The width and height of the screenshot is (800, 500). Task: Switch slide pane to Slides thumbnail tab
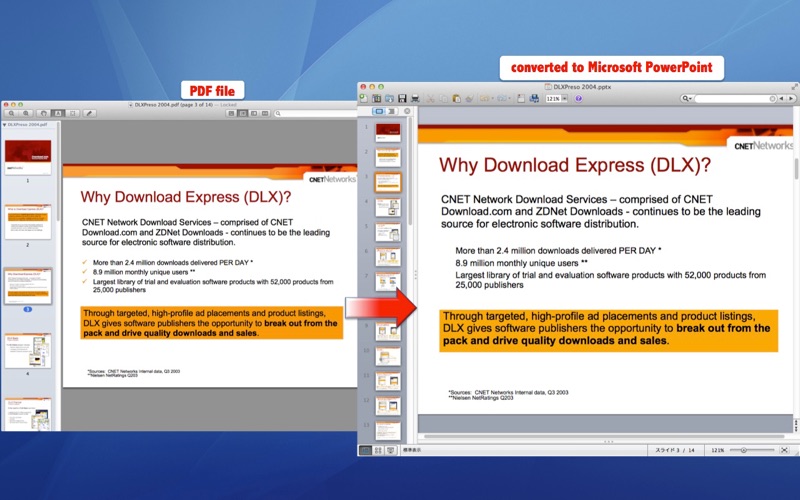point(379,111)
